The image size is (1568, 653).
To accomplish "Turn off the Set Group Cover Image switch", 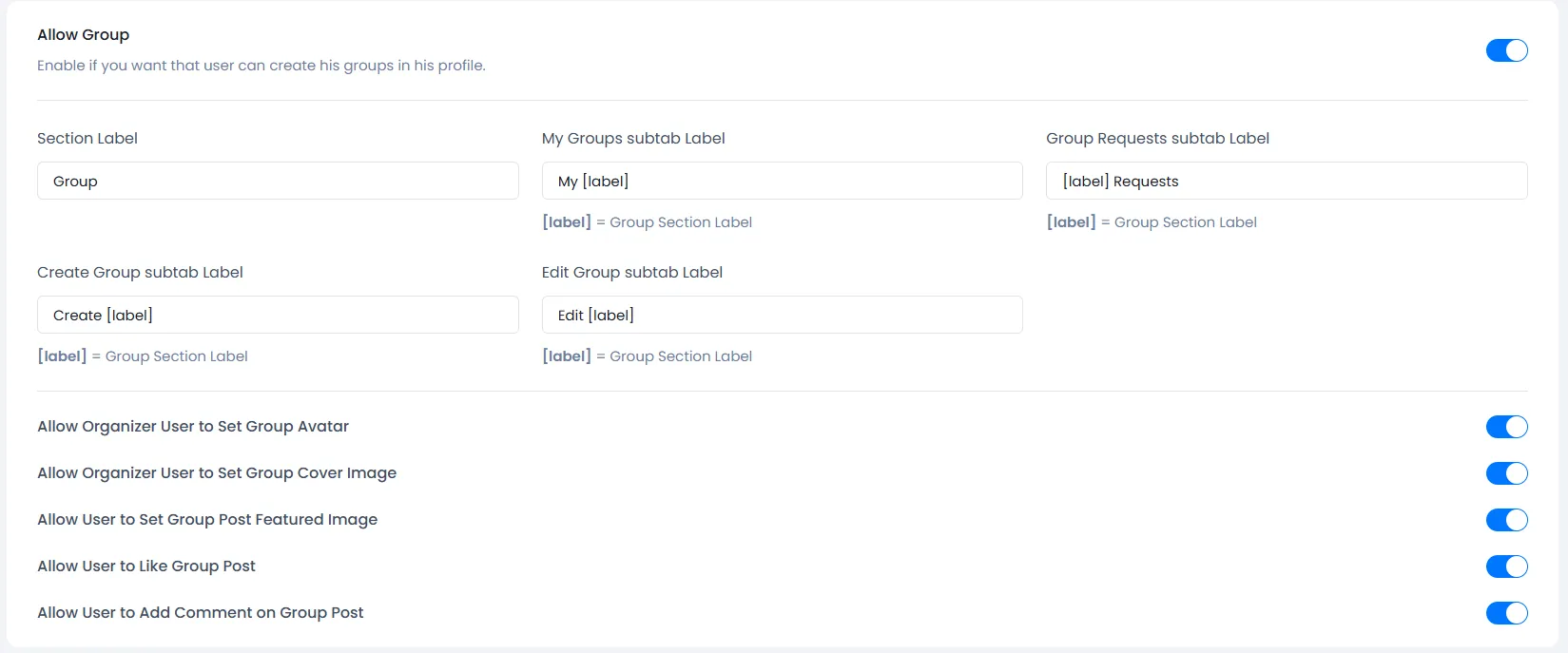I will pos(1506,473).
